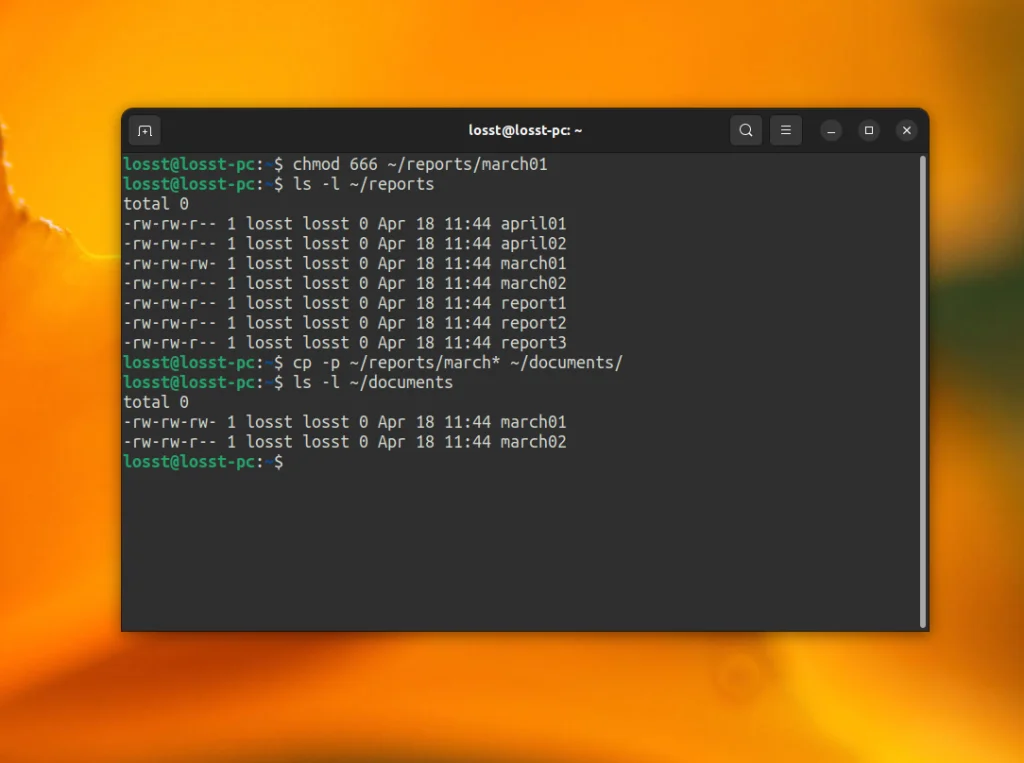Click the ls -l ~/documents command line

coord(372,382)
